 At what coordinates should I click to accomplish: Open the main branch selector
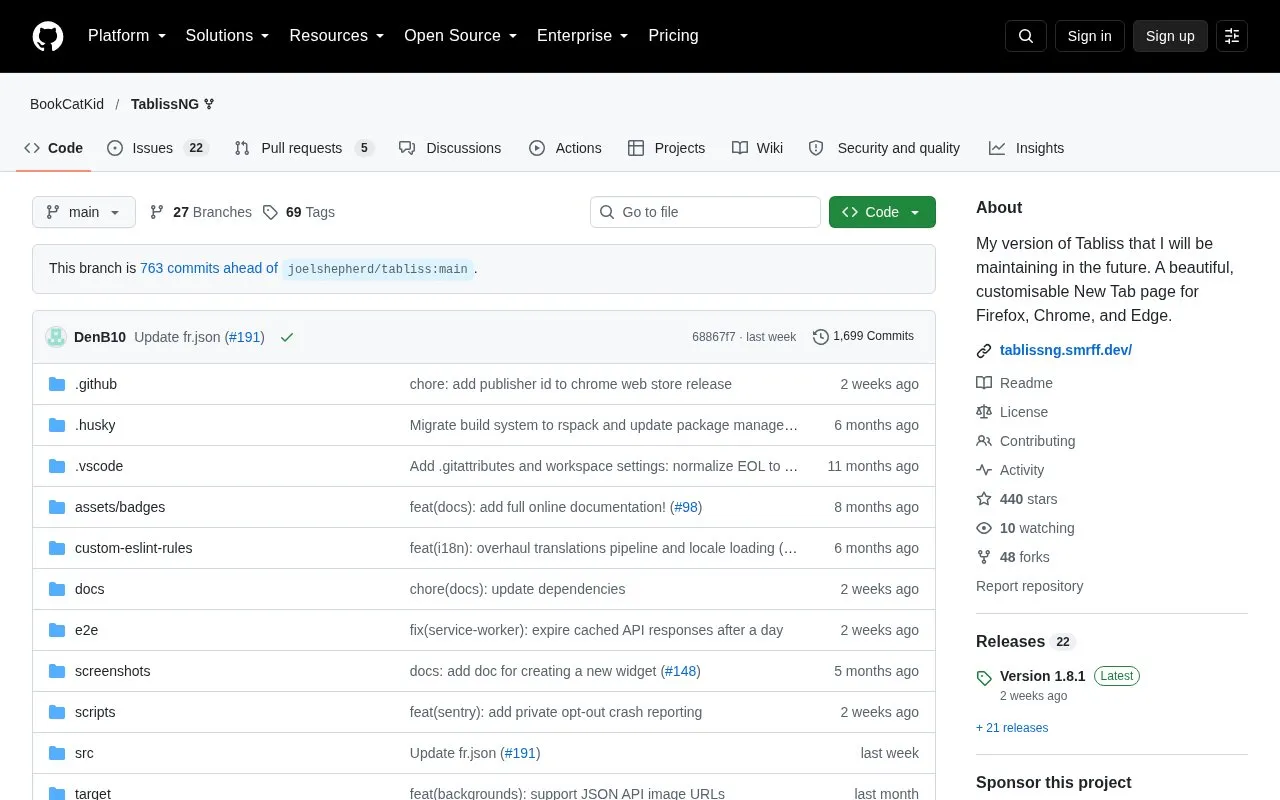click(84, 212)
